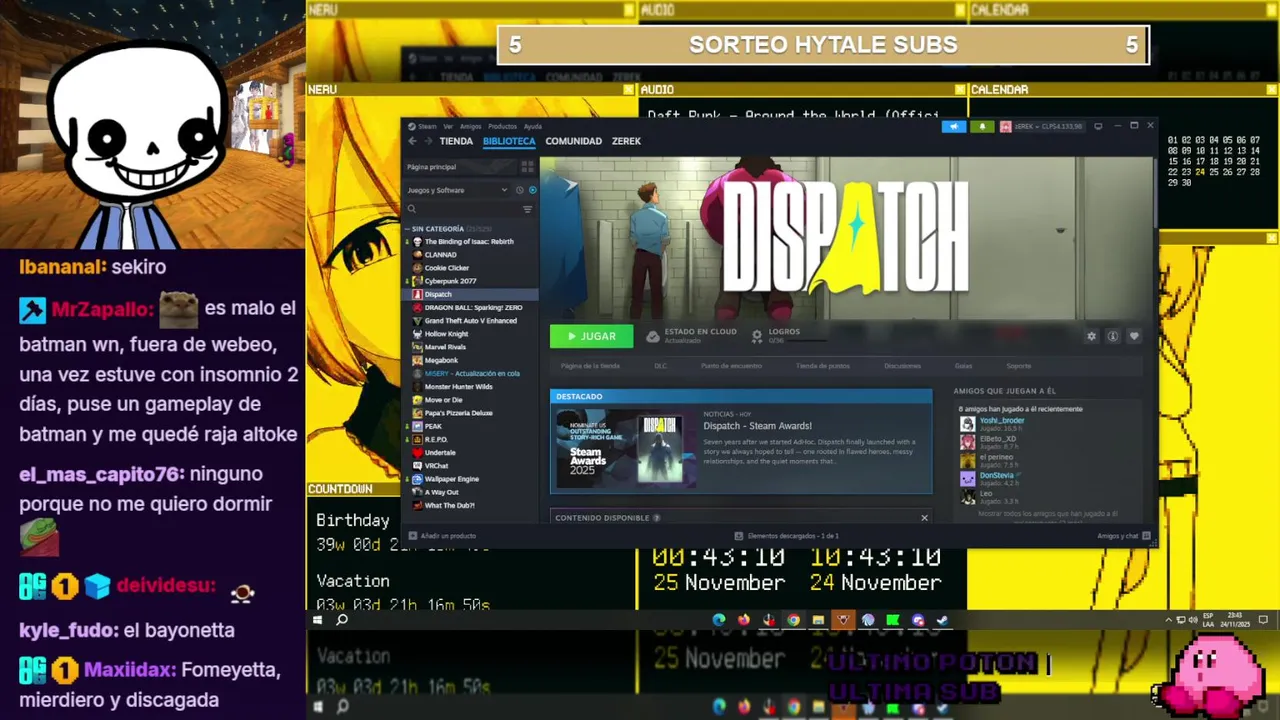
Task: Open the DLC link for Dispatch
Action: 660,366
